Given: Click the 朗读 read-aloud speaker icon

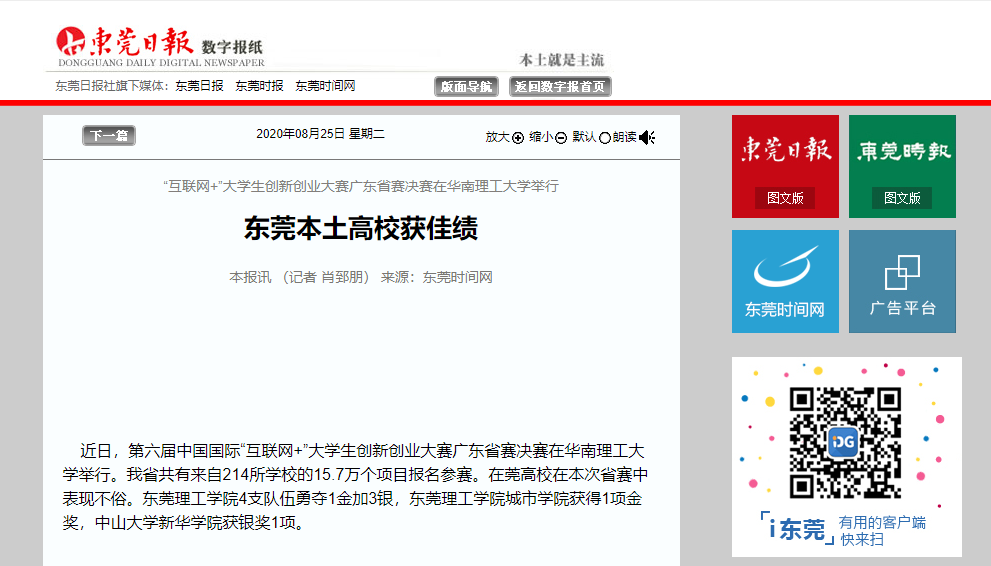Looking at the screenshot, I should click(x=647, y=138).
